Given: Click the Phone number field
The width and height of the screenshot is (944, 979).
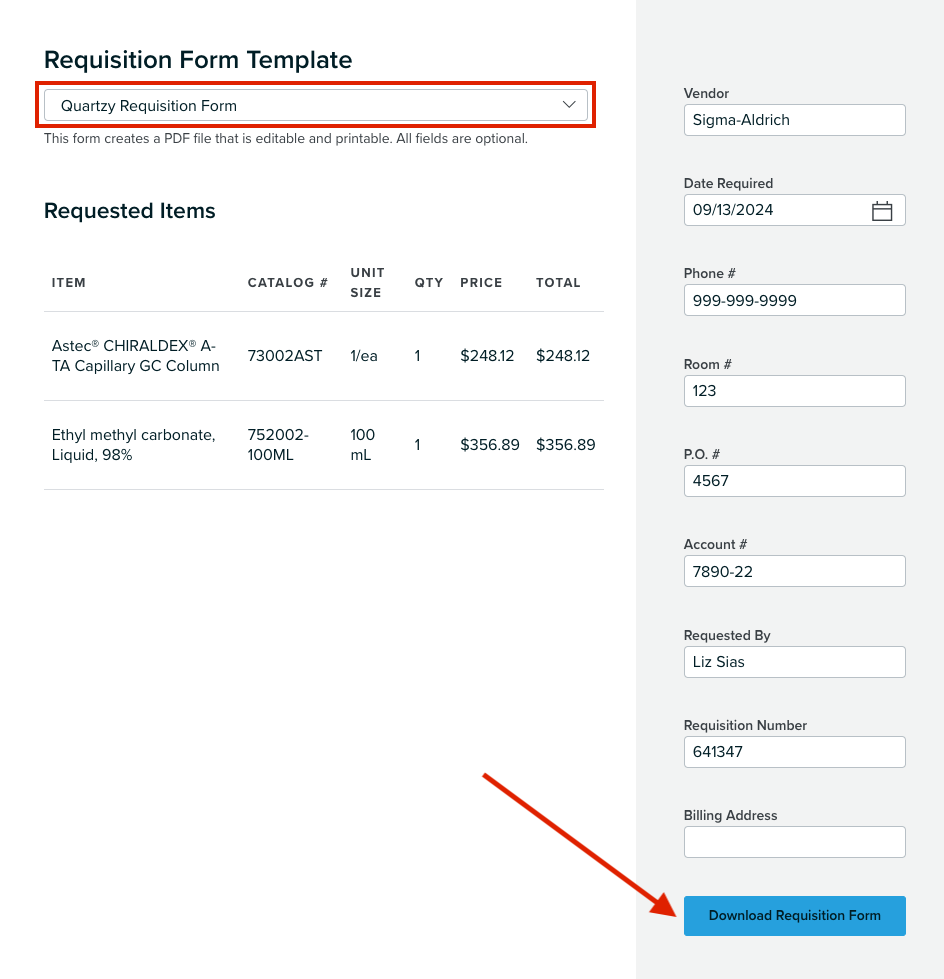Looking at the screenshot, I should pyautogui.click(x=794, y=300).
